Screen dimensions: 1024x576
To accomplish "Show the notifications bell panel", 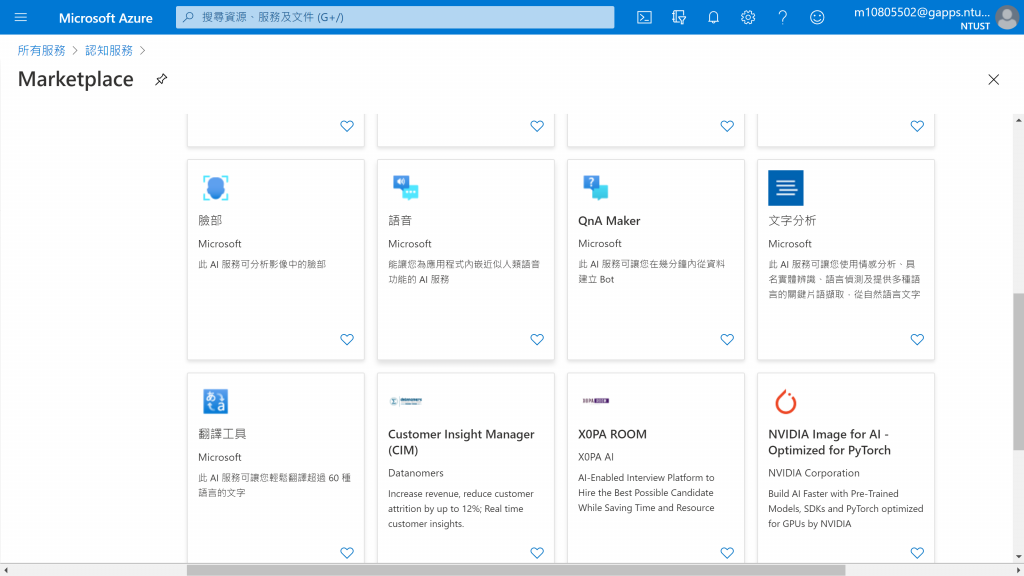I will [713, 18].
